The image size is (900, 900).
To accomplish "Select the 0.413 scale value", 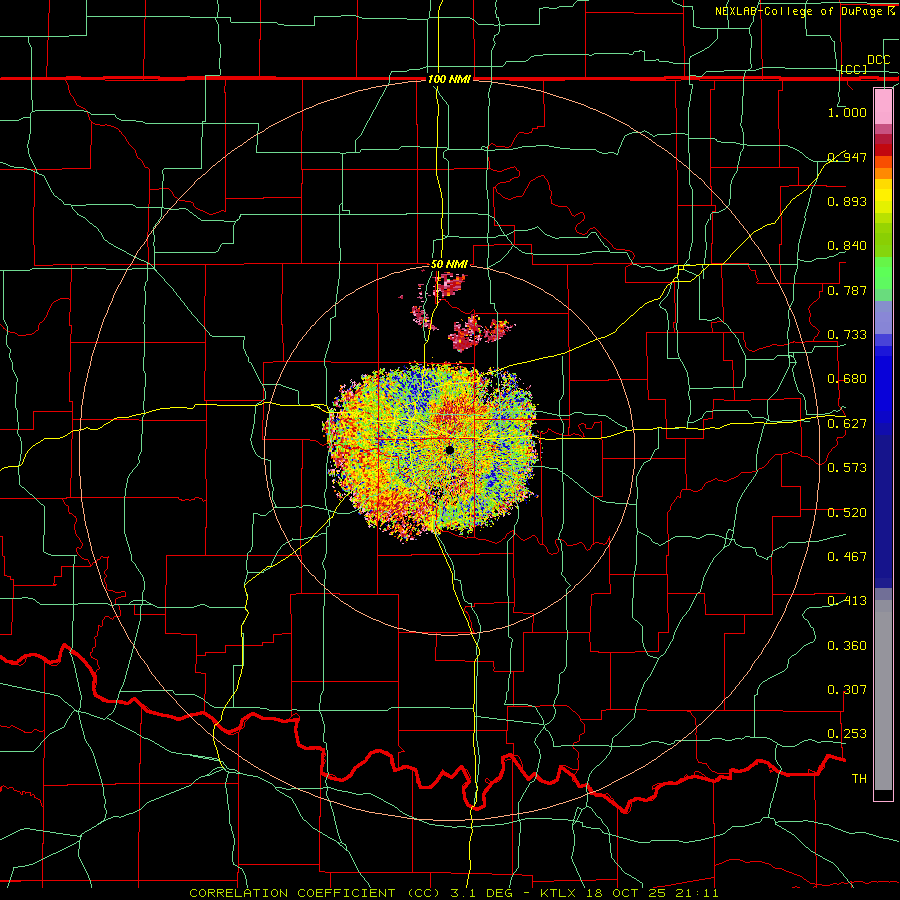I will tap(847, 601).
